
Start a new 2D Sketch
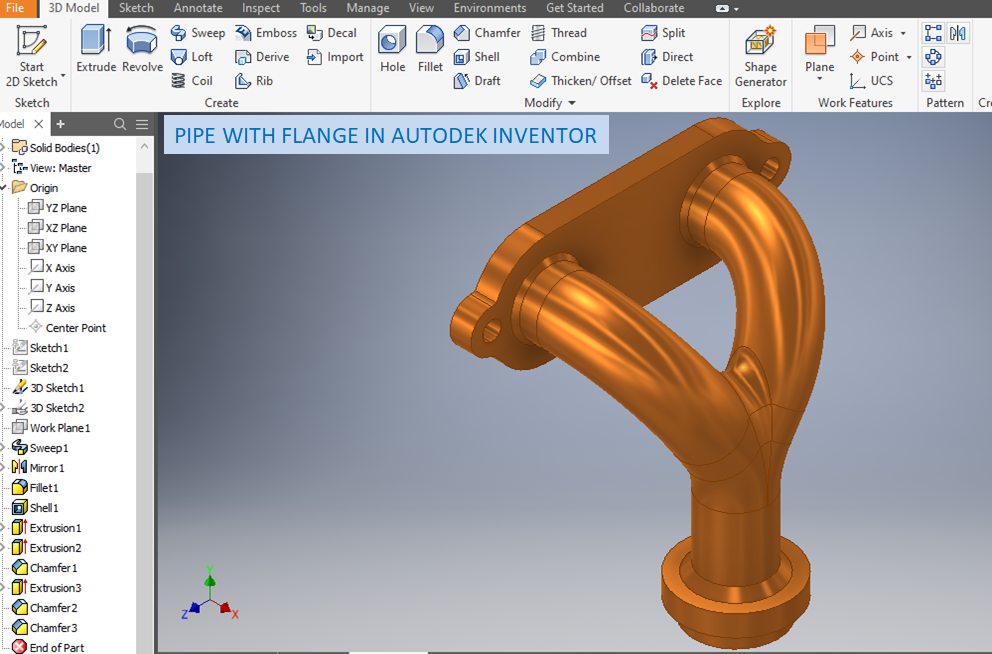click(x=31, y=56)
